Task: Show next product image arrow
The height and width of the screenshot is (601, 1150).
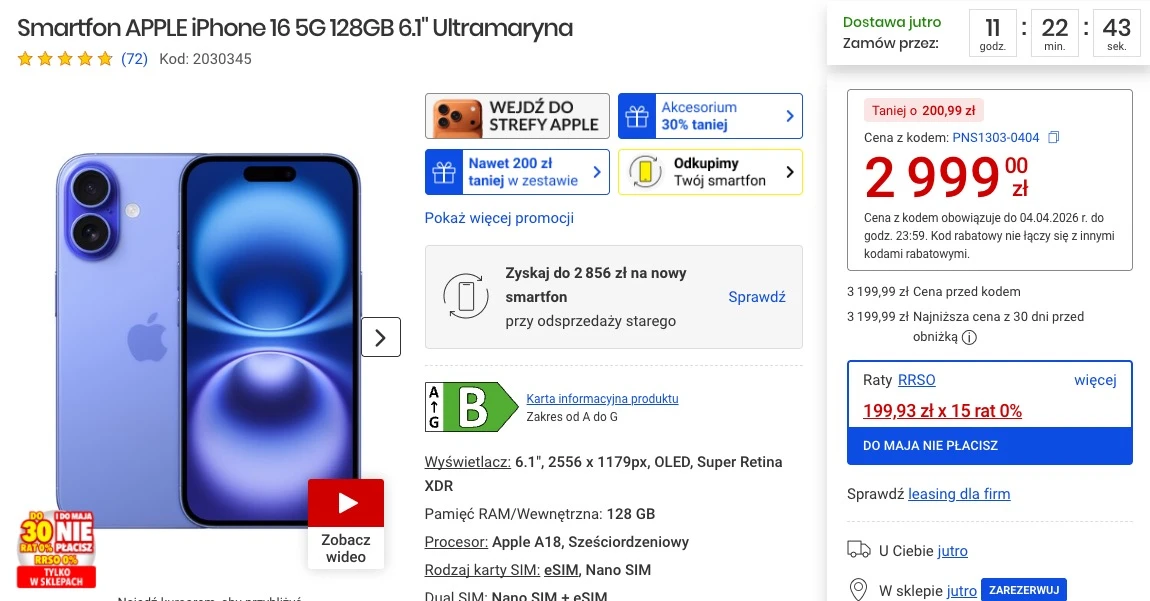Action: (x=381, y=338)
